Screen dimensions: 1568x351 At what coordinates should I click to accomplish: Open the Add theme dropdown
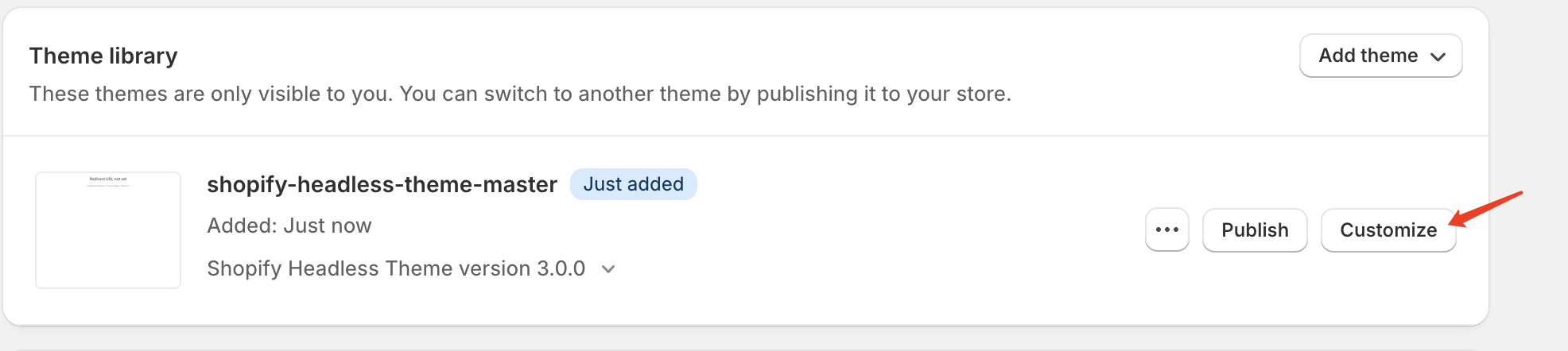tap(1380, 56)
